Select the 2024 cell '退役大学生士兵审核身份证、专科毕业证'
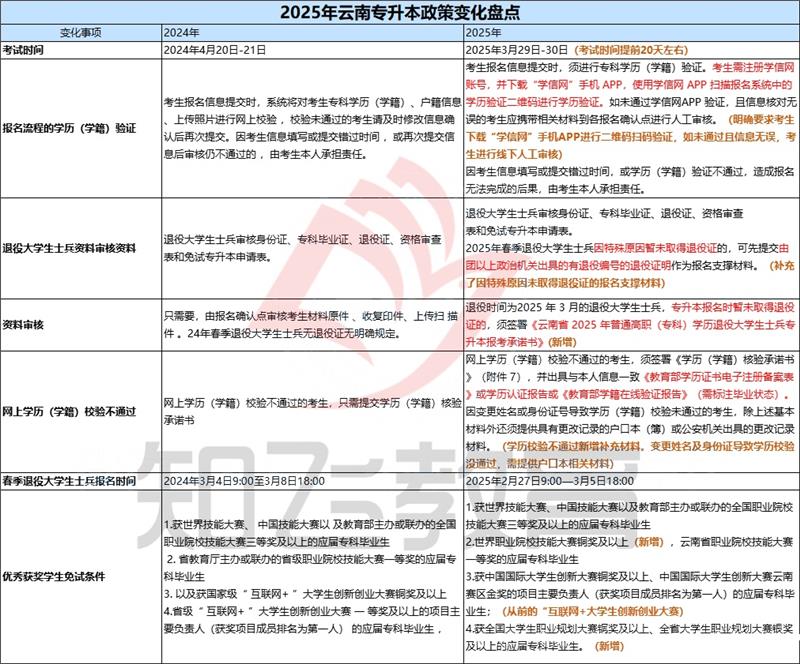This screenshot has height=664, width=800. [x=312, y=248]
